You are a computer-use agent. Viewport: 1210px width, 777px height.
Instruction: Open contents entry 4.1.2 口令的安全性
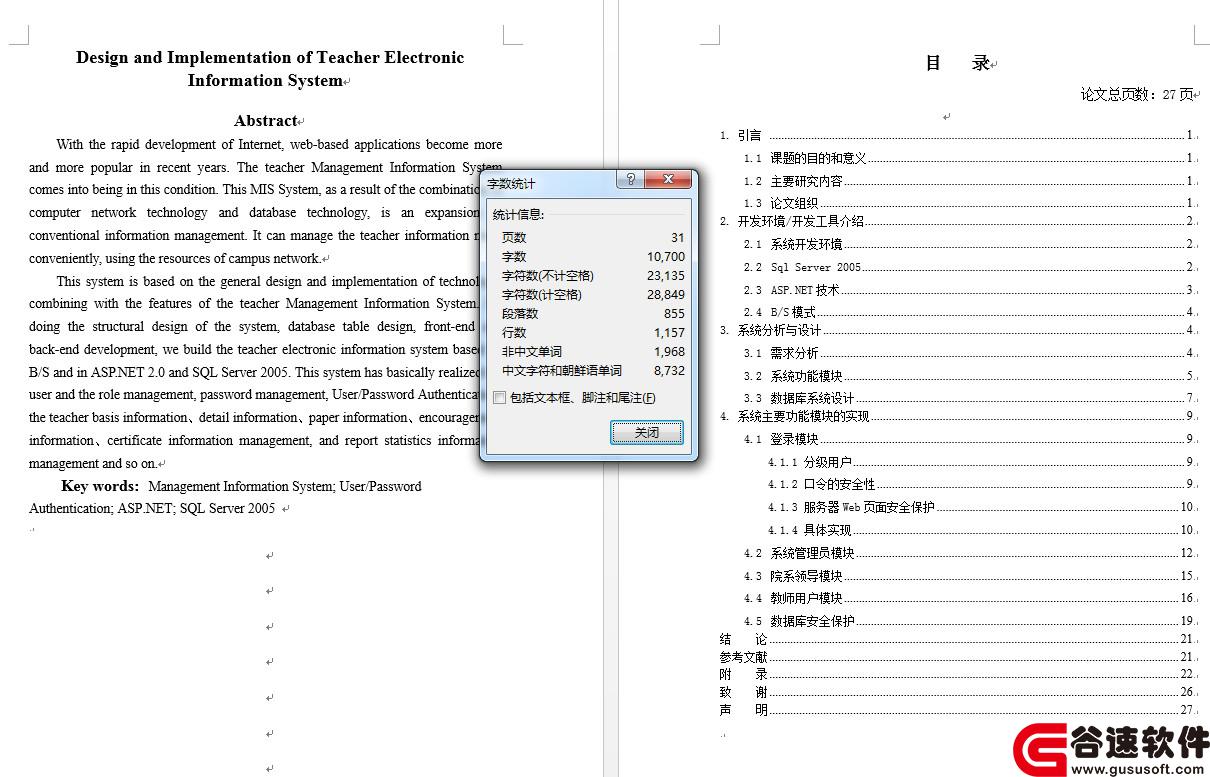981,484
